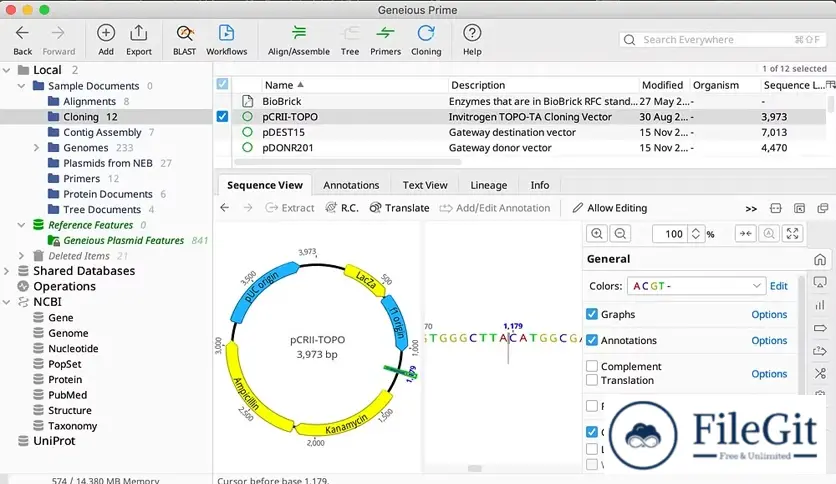Click the Tree builder icon
This screenshot has height=484, width=836.
(350, 33)
